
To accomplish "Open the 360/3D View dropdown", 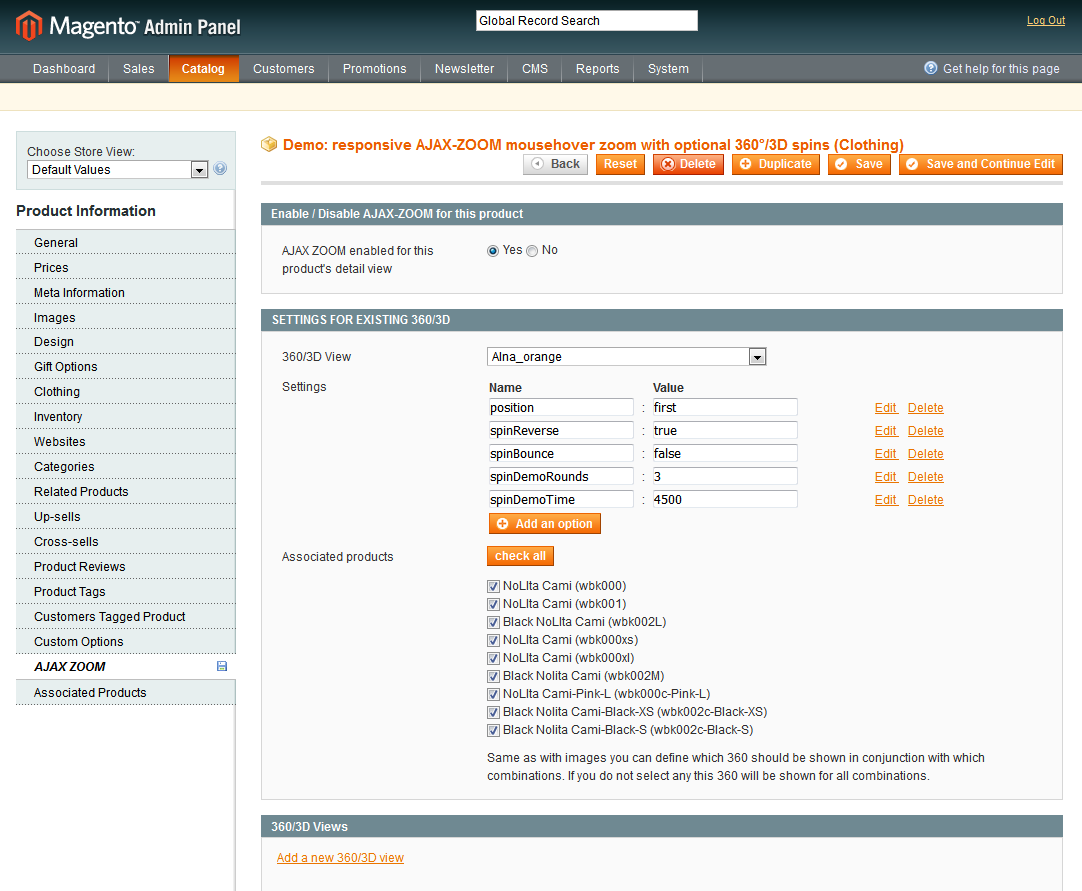I will pyautogui.click(x=627, y=357).
